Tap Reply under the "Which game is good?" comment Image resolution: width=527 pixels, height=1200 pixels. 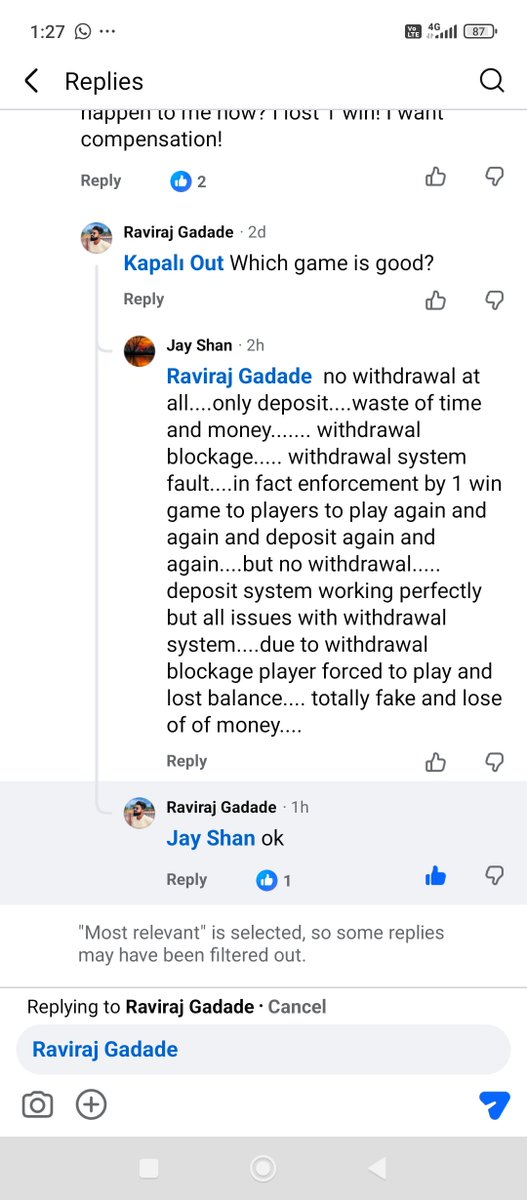pyautogui.click(x=144, y=299)
